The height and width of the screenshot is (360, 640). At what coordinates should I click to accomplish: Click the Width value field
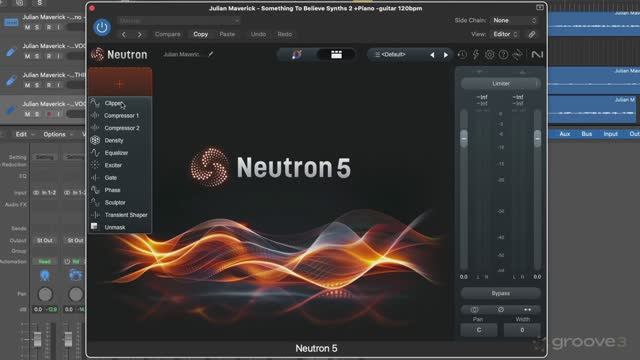pos(522,330)
